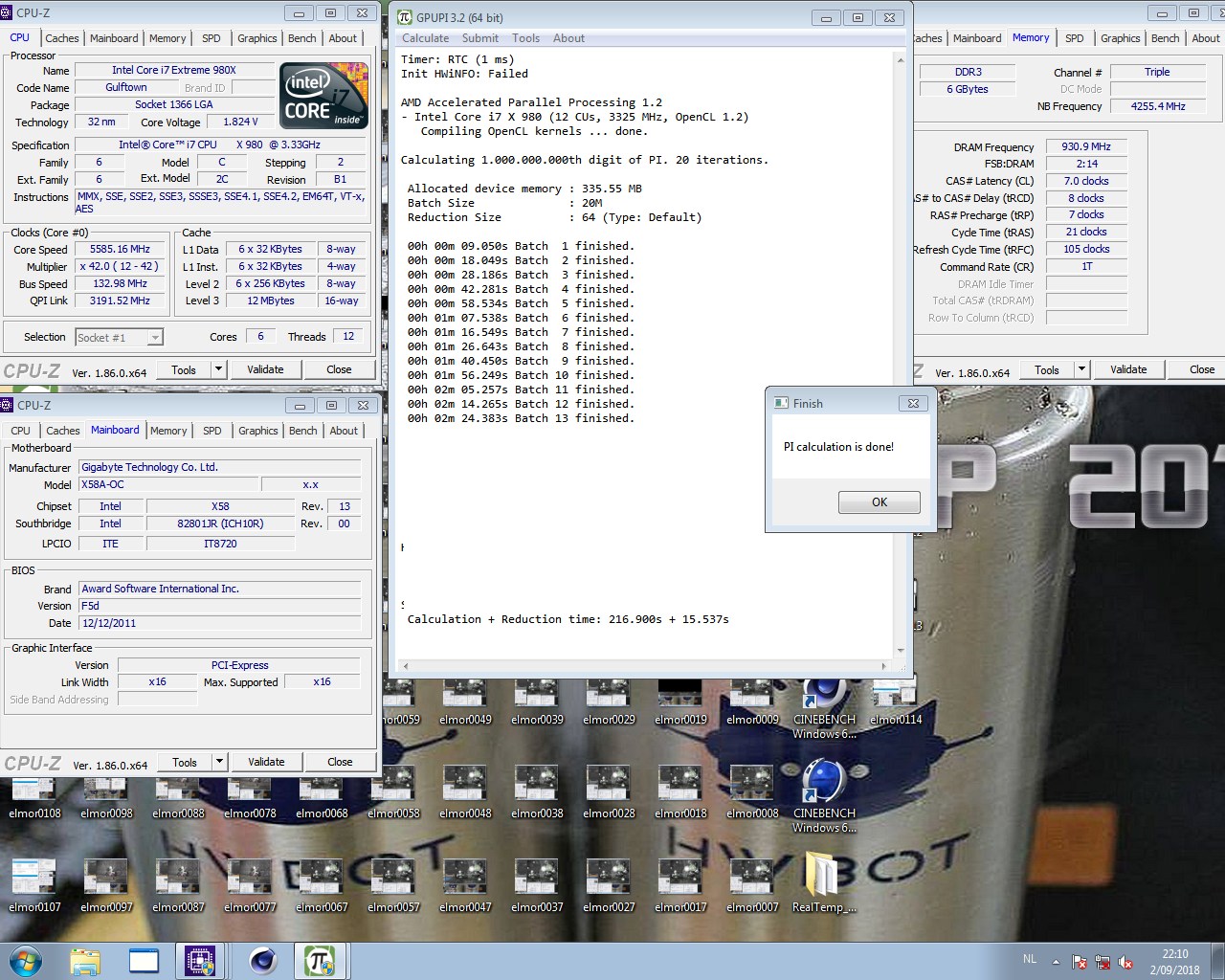Viewport: 1225px width, 980px height.
Task: Select Graphics tab in Mainboard CPU-Z window
Action: coord(258,431)
